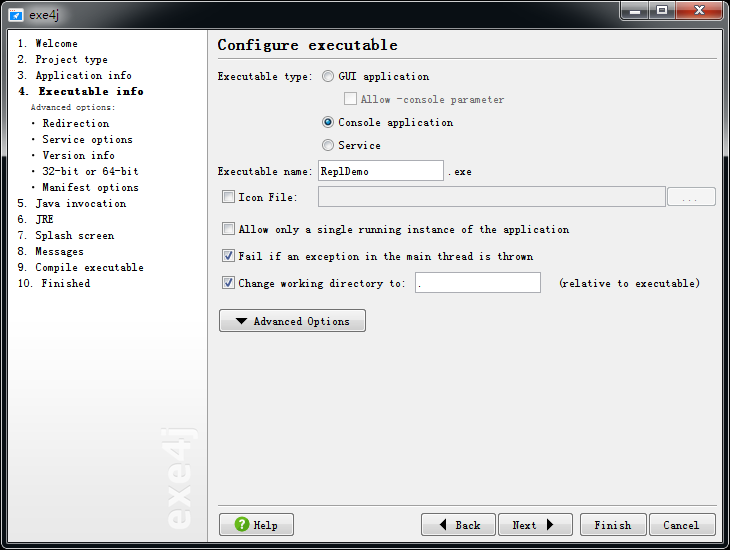730x550 pixels.
Task: Enable single running instance checkbox
Action: (228, 229)
